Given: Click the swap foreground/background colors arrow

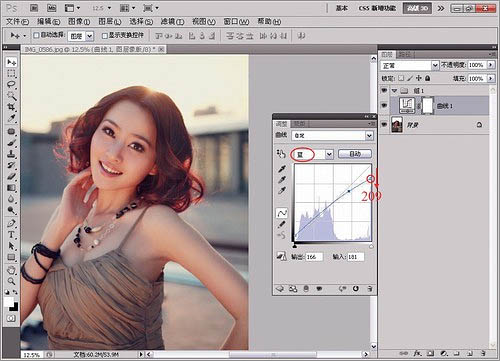Looking at the screenshot, I should (x=15, y=292).
